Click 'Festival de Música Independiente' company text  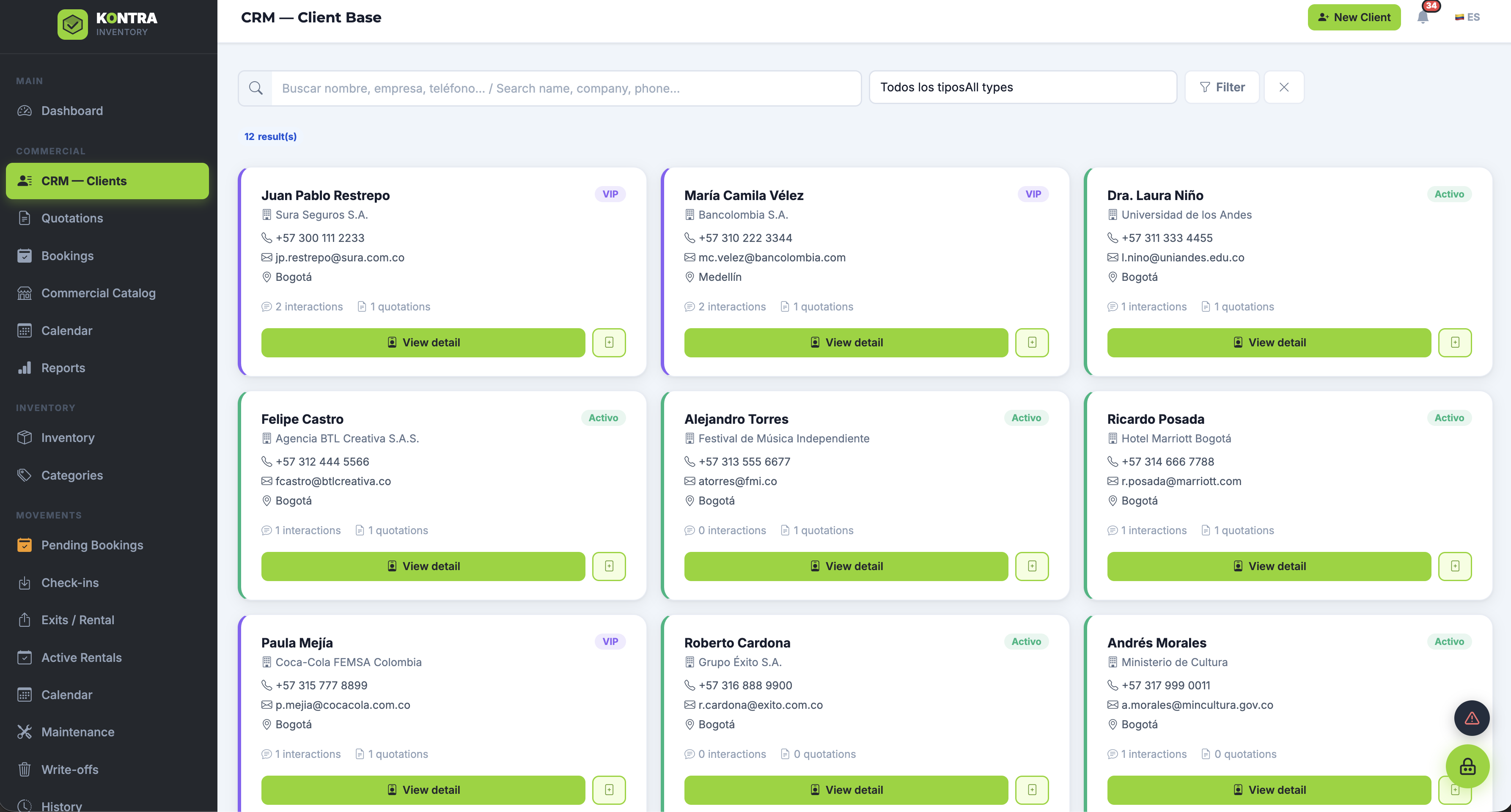coord(784,438)
